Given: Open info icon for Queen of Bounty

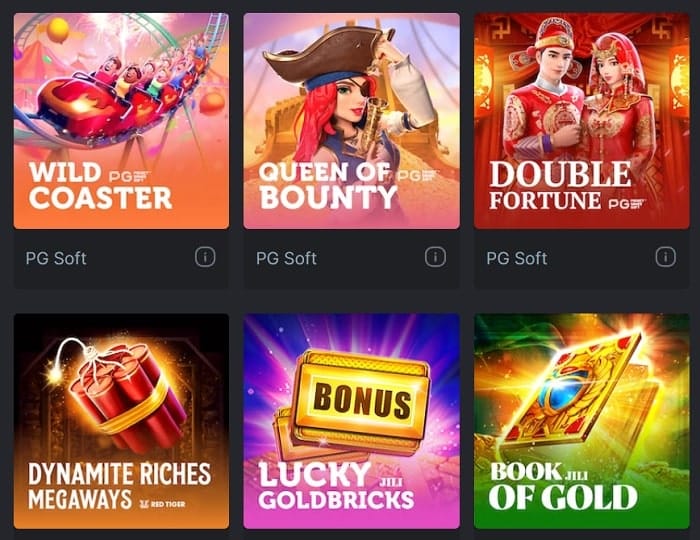Looking at the screenshot, I should point(435,257).
